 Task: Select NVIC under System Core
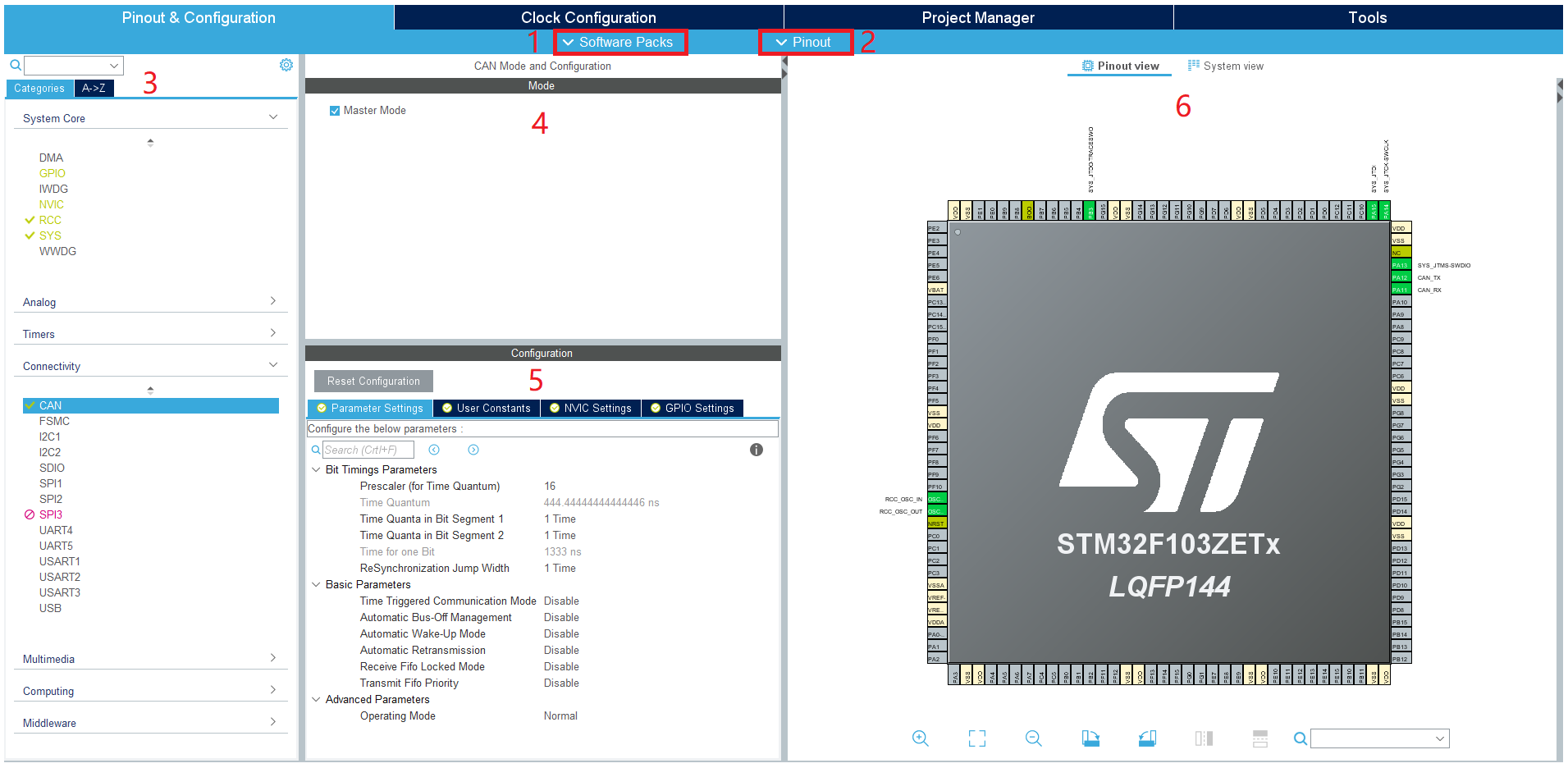[52, 204]
